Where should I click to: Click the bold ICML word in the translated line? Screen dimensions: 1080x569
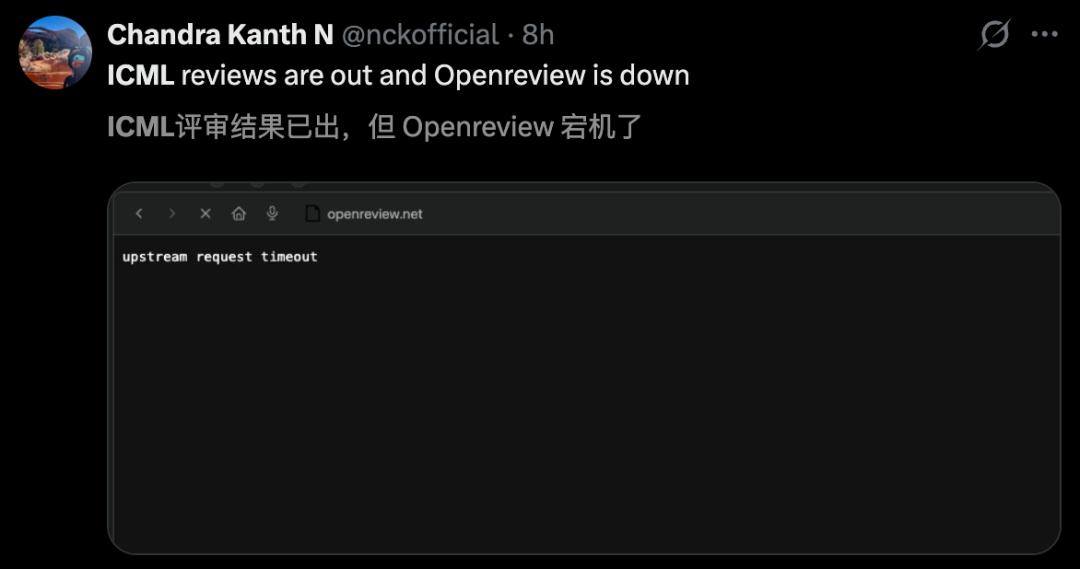tap(141, 127)
